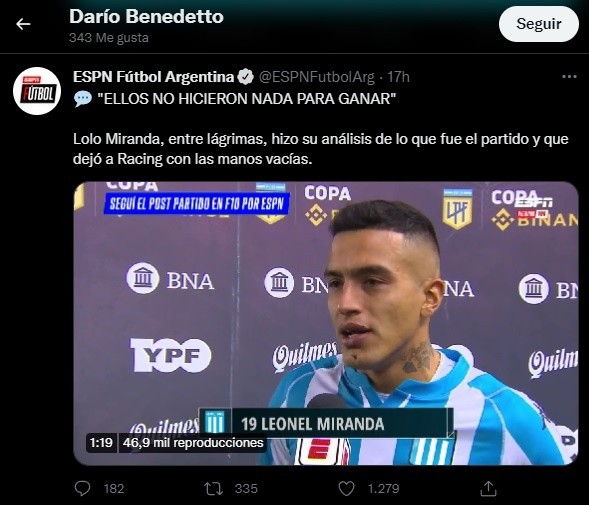Reply using the comment bubble icon

pos(82,488)
